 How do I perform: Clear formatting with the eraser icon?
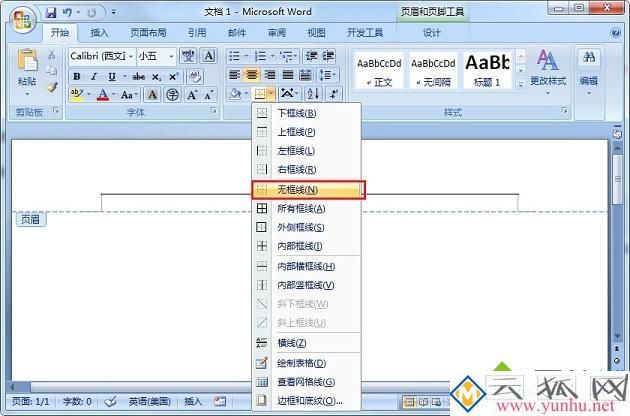[x=195, y=76]
